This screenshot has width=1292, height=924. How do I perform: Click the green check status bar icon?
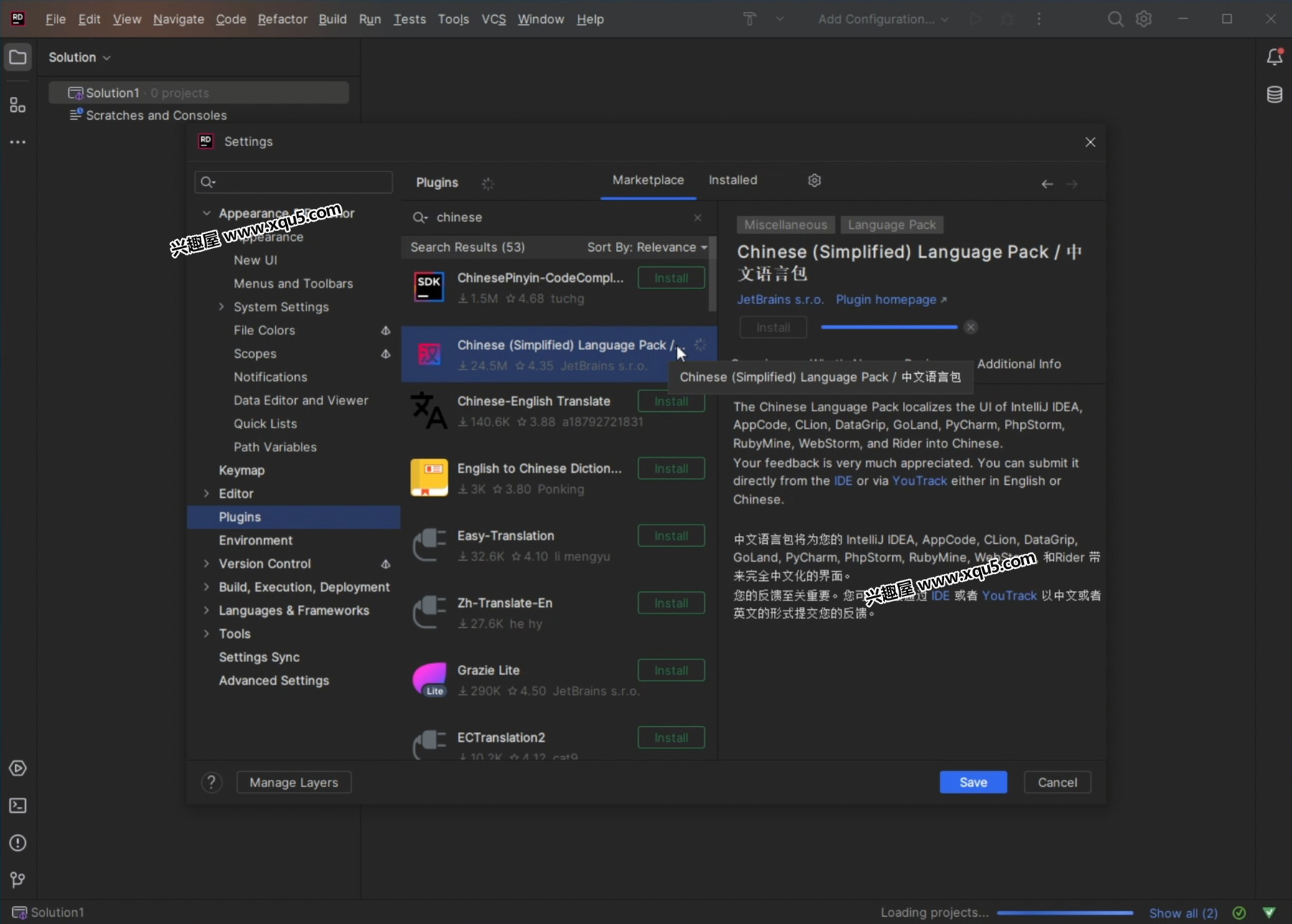click(1239, 913)
